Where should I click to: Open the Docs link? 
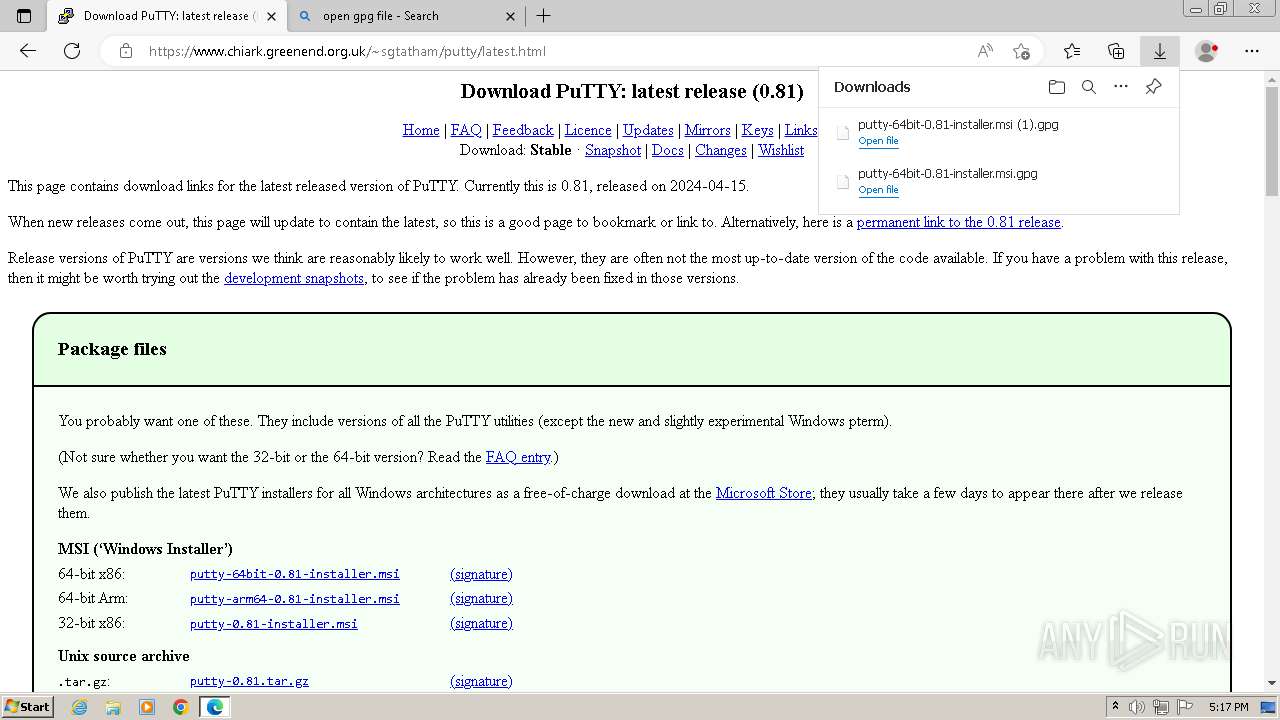(x=668, y=150)
